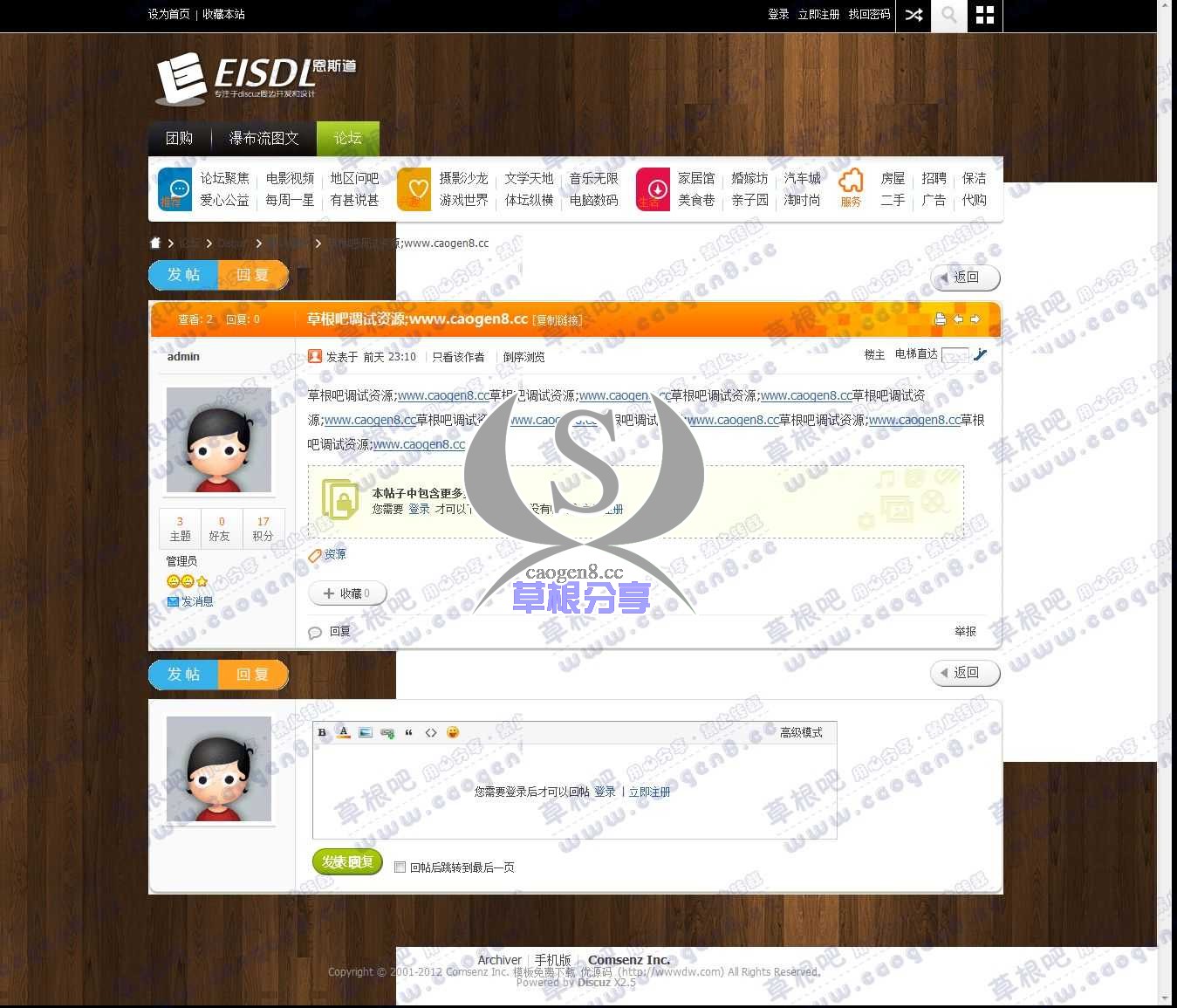This screenshot has width=1177, height=1008.
Task: Insert code using the code icon
Action: coord(430,732)
